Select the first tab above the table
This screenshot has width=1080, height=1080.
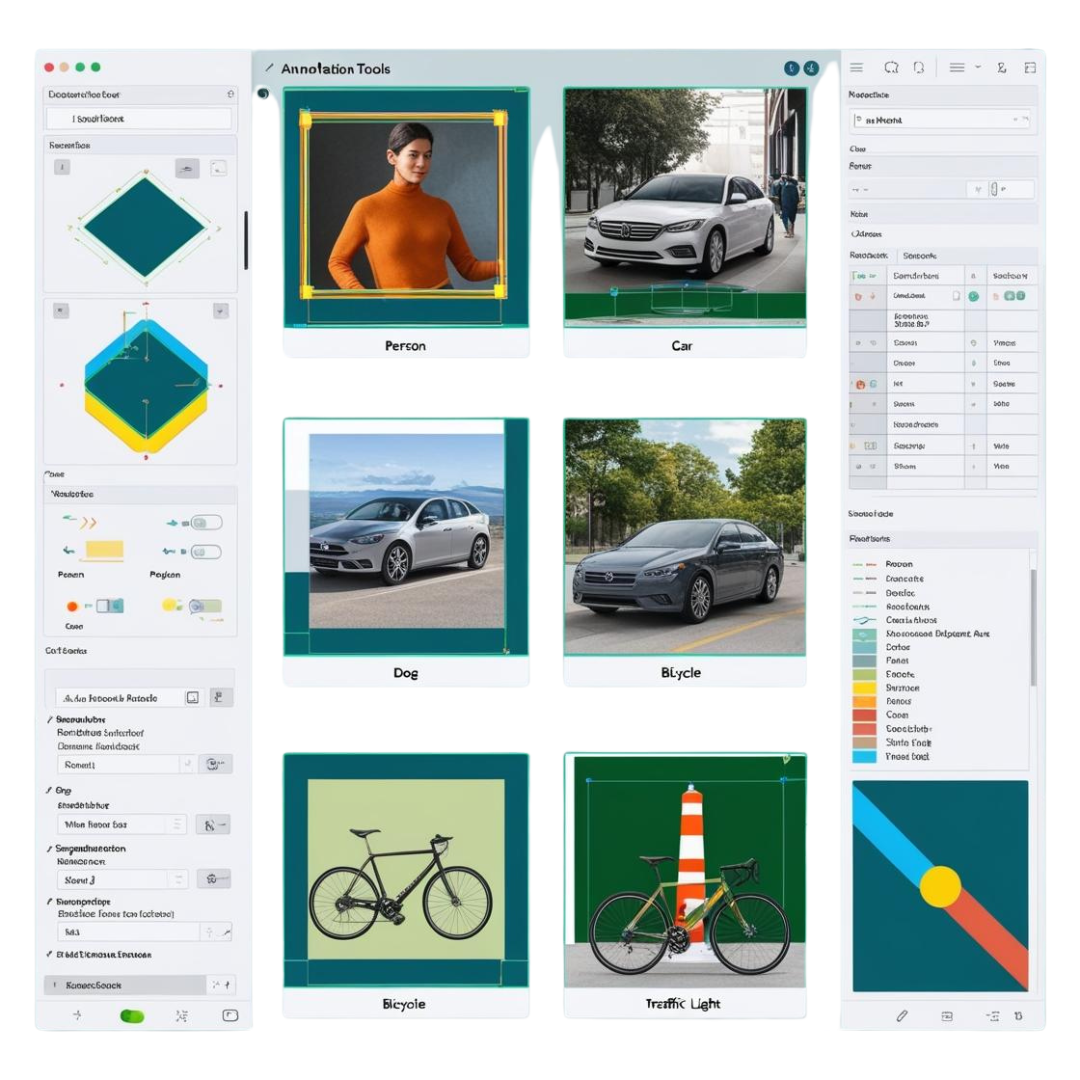click(868, 255)
